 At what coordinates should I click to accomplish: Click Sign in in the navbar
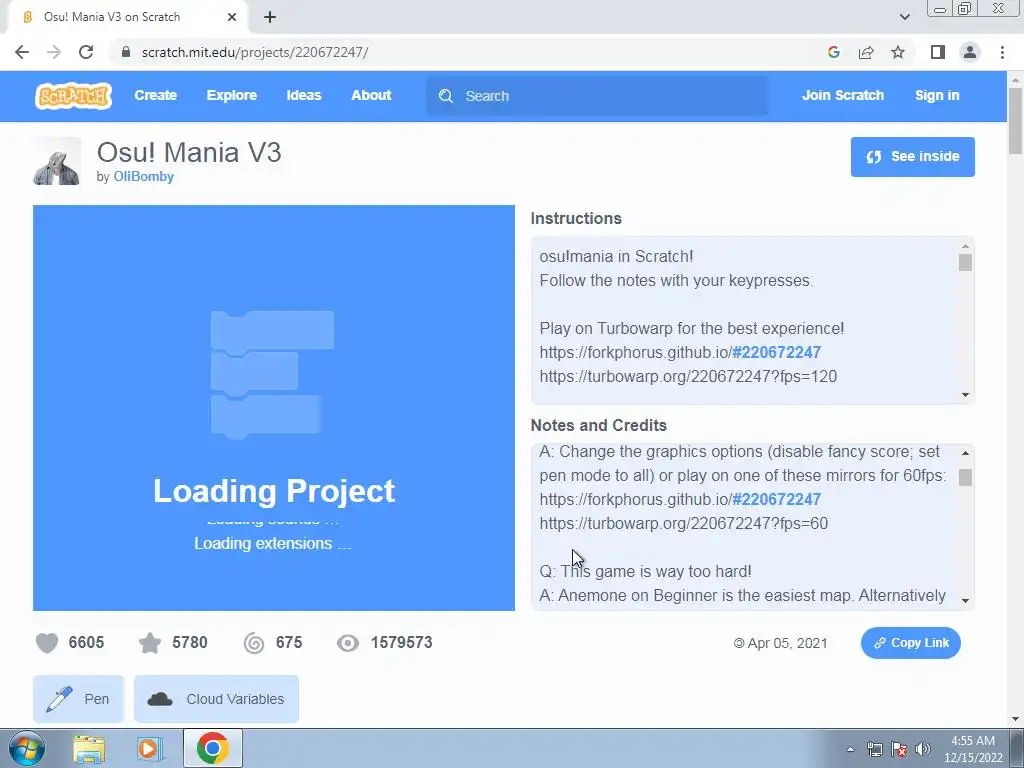pos(937,95)
